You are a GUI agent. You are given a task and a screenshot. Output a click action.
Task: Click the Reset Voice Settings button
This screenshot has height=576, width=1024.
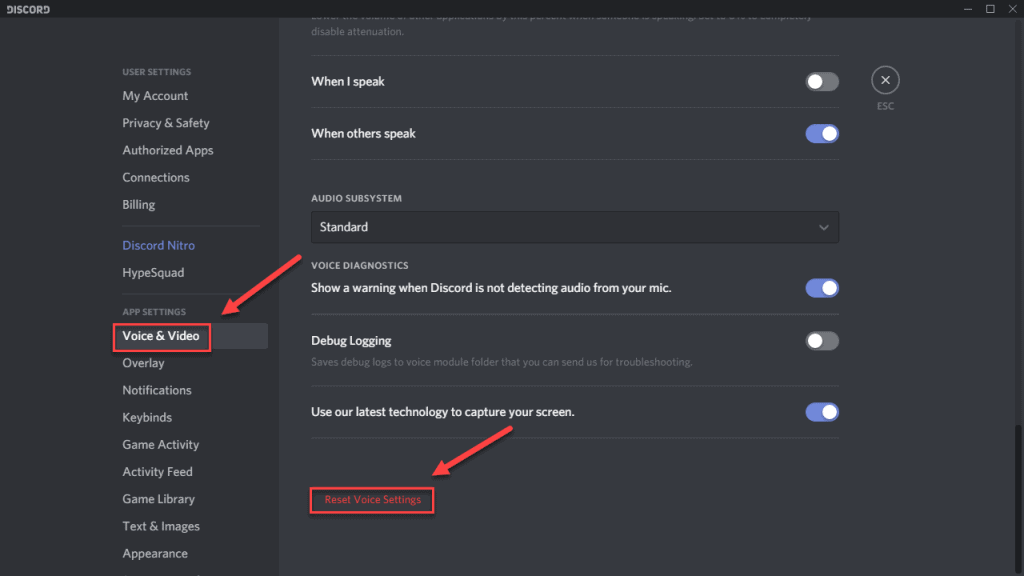pyautogui.click(x=371, y=500)
